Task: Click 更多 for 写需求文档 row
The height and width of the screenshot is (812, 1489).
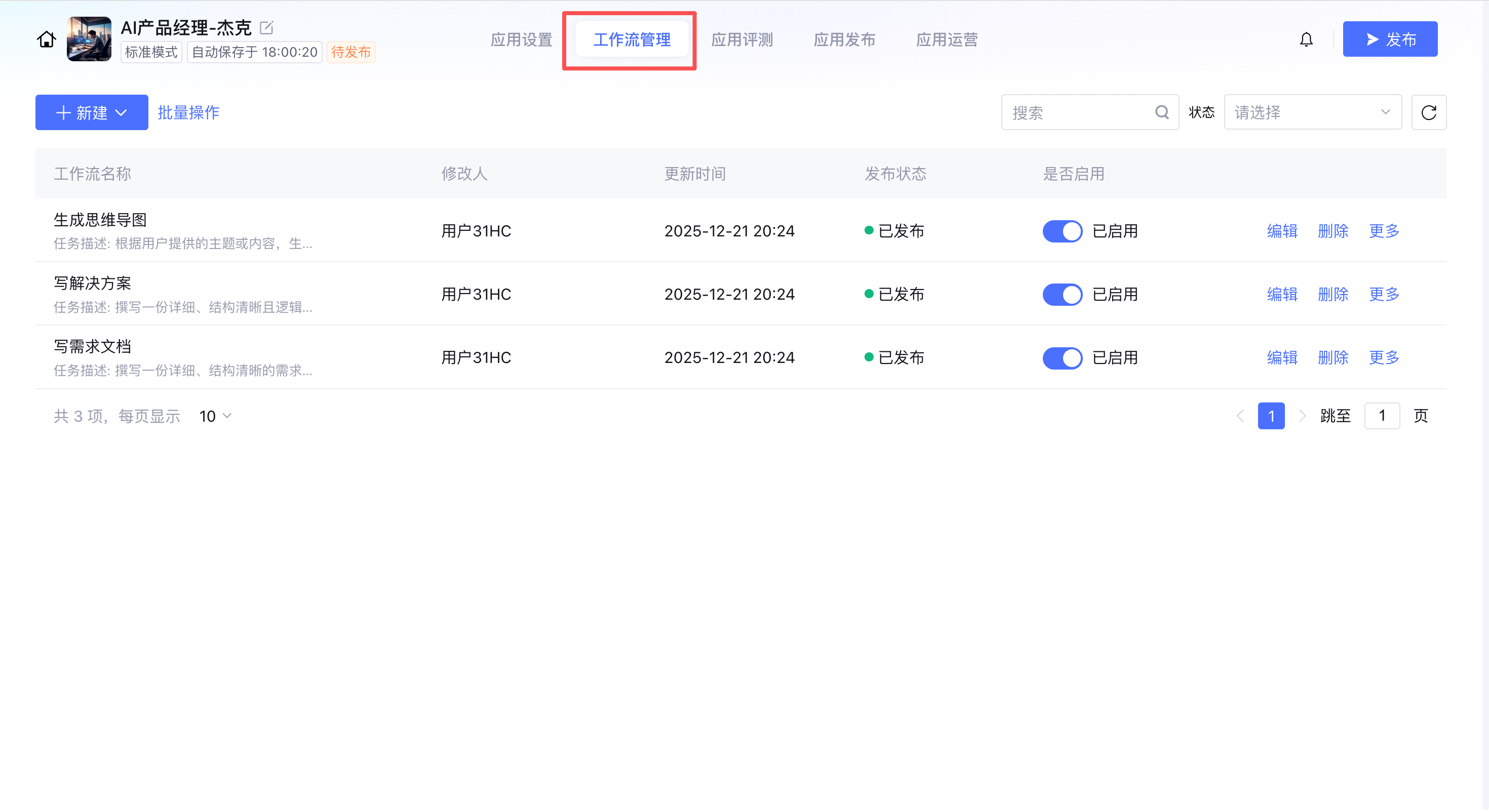Action: coord(1384,358)
